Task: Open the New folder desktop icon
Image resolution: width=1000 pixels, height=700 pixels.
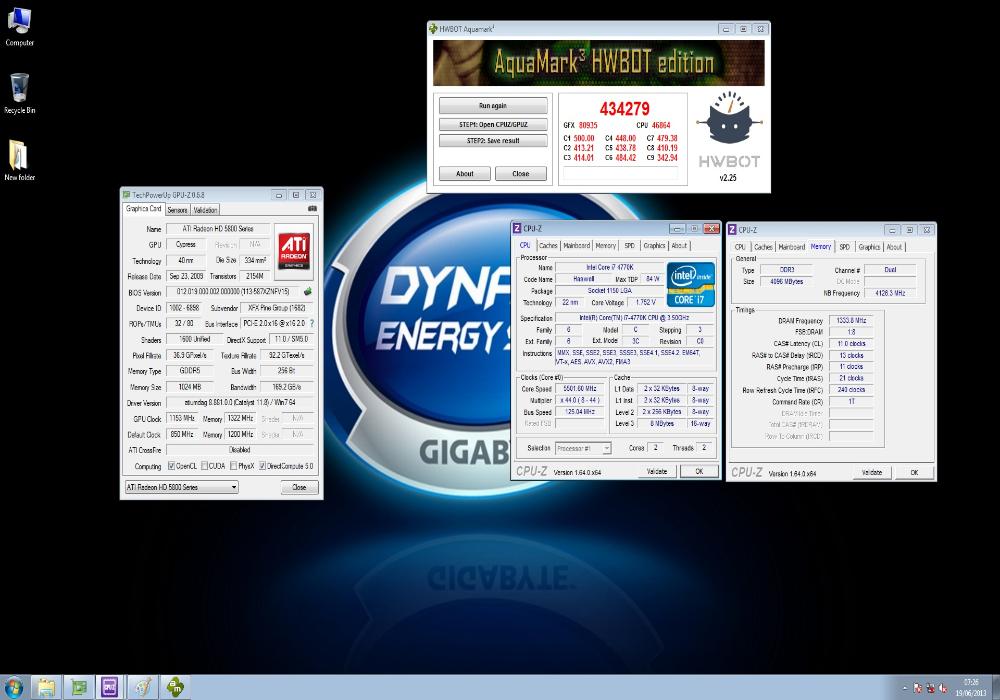Action: [x=19, y=161]
